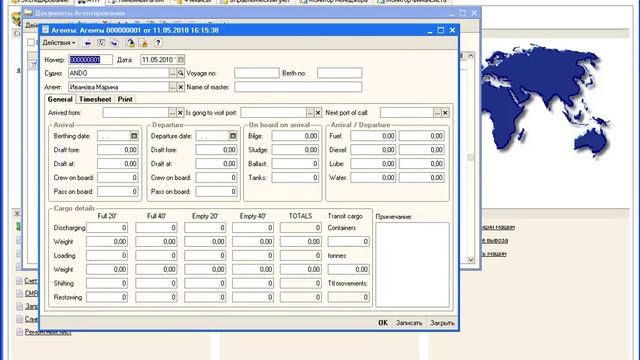The image size is (640, 360).
Task: Open the Судно selection list via ellipsis button
Action: pos(173,73)
